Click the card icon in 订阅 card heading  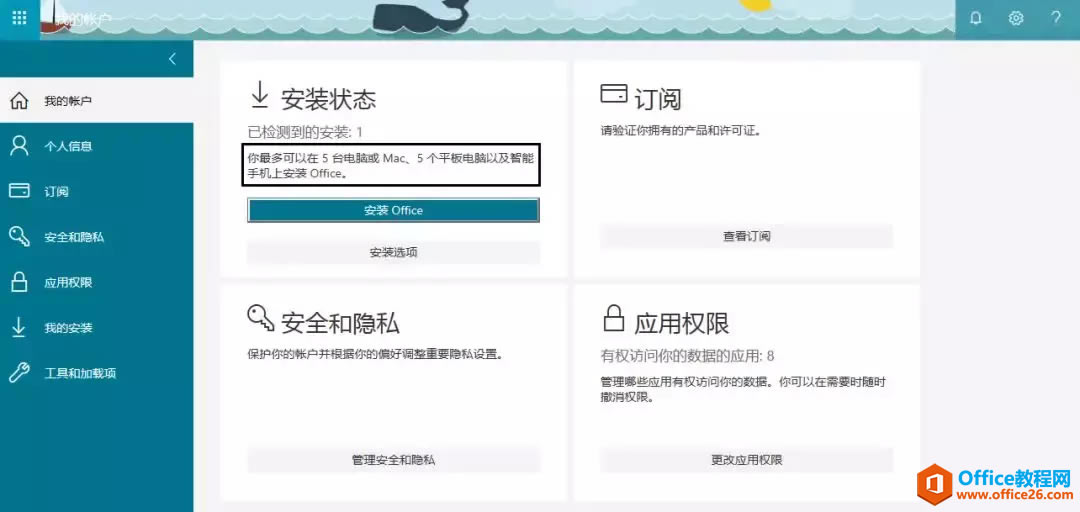tap(614, 94)
